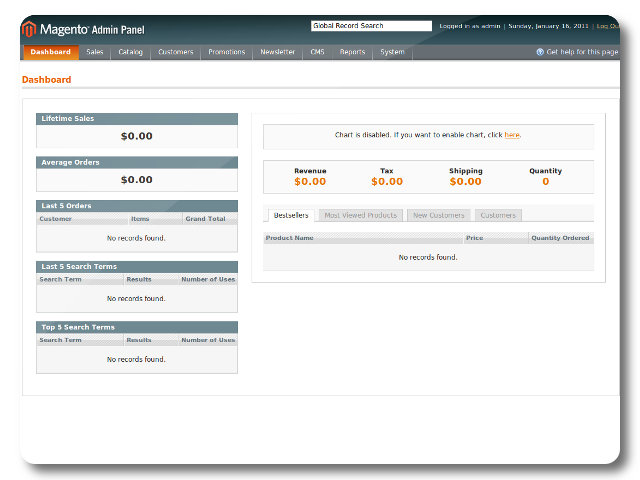Switch to the Most Viewed Products tab

[x=360, y=215]
